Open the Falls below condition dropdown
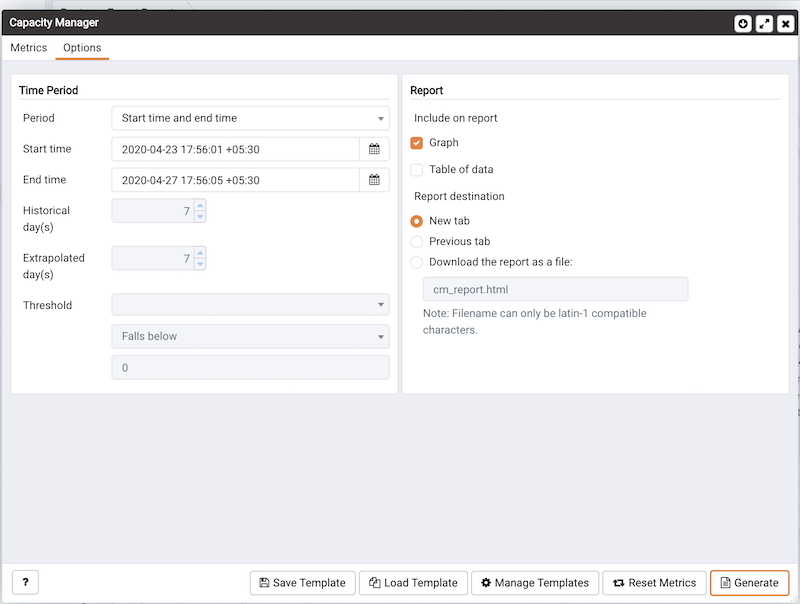This screenshot has height=604, width=800. tap(251, 336)
